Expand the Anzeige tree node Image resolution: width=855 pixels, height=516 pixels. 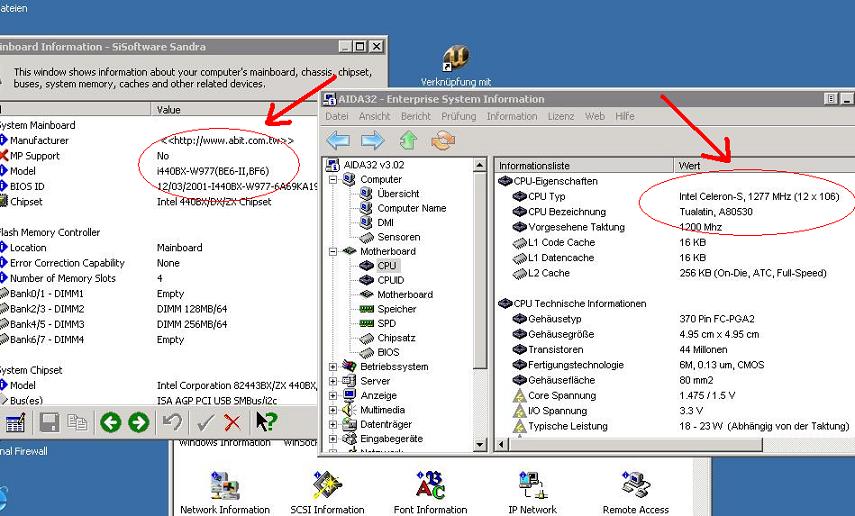[x=333, y=395]
